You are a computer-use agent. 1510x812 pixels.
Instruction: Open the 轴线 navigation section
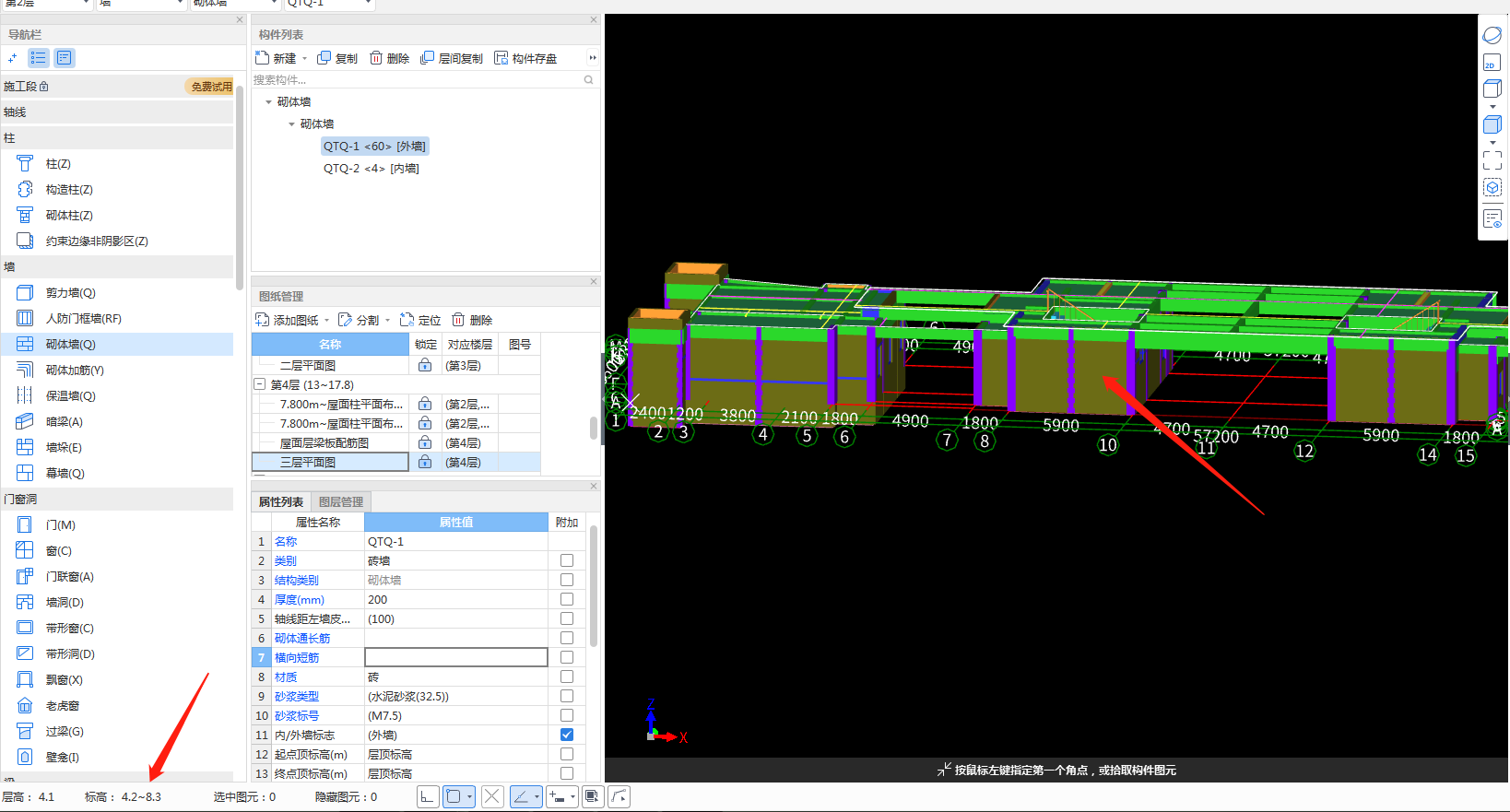116,112
